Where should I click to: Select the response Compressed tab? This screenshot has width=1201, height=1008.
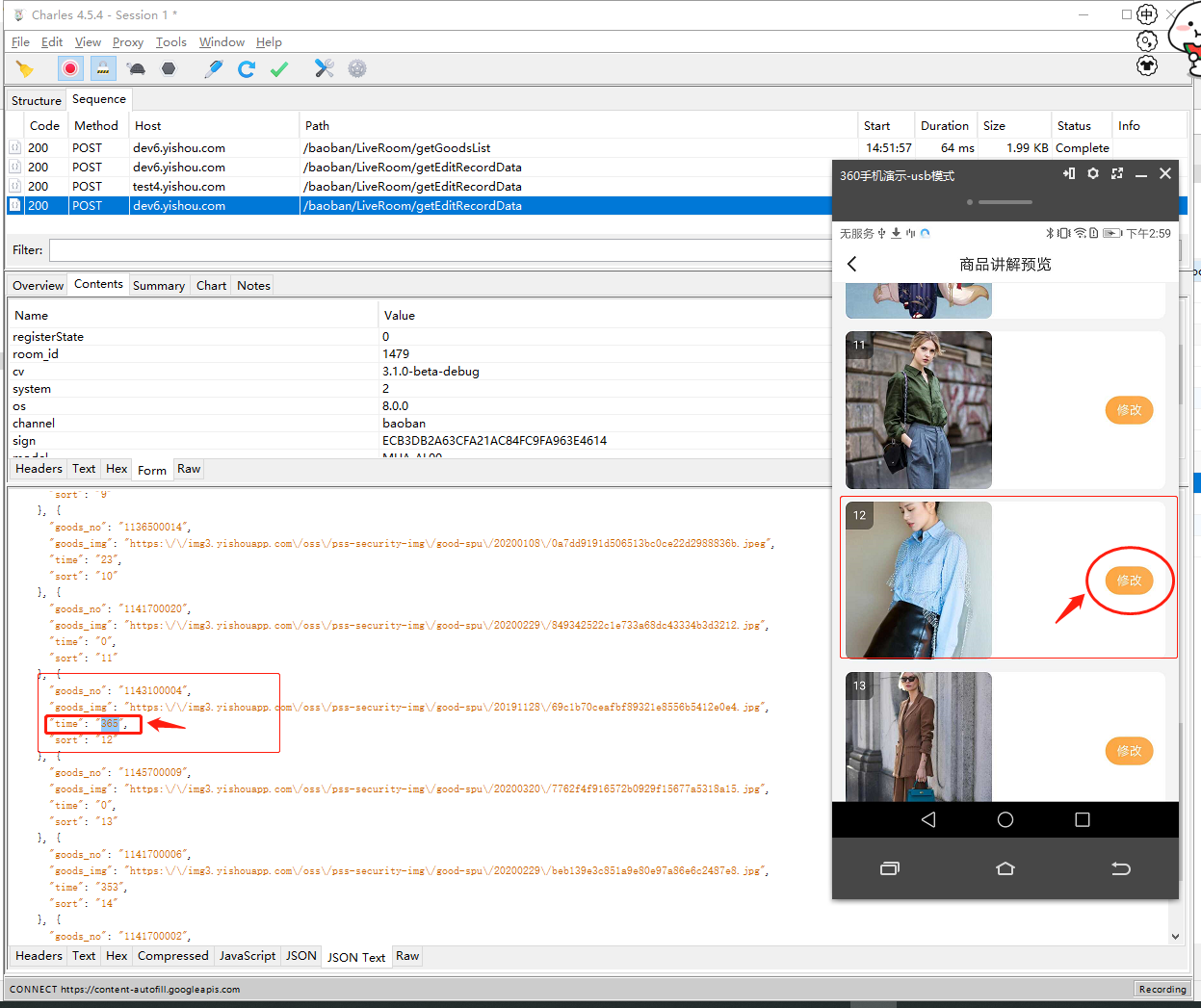click(173, 956)
